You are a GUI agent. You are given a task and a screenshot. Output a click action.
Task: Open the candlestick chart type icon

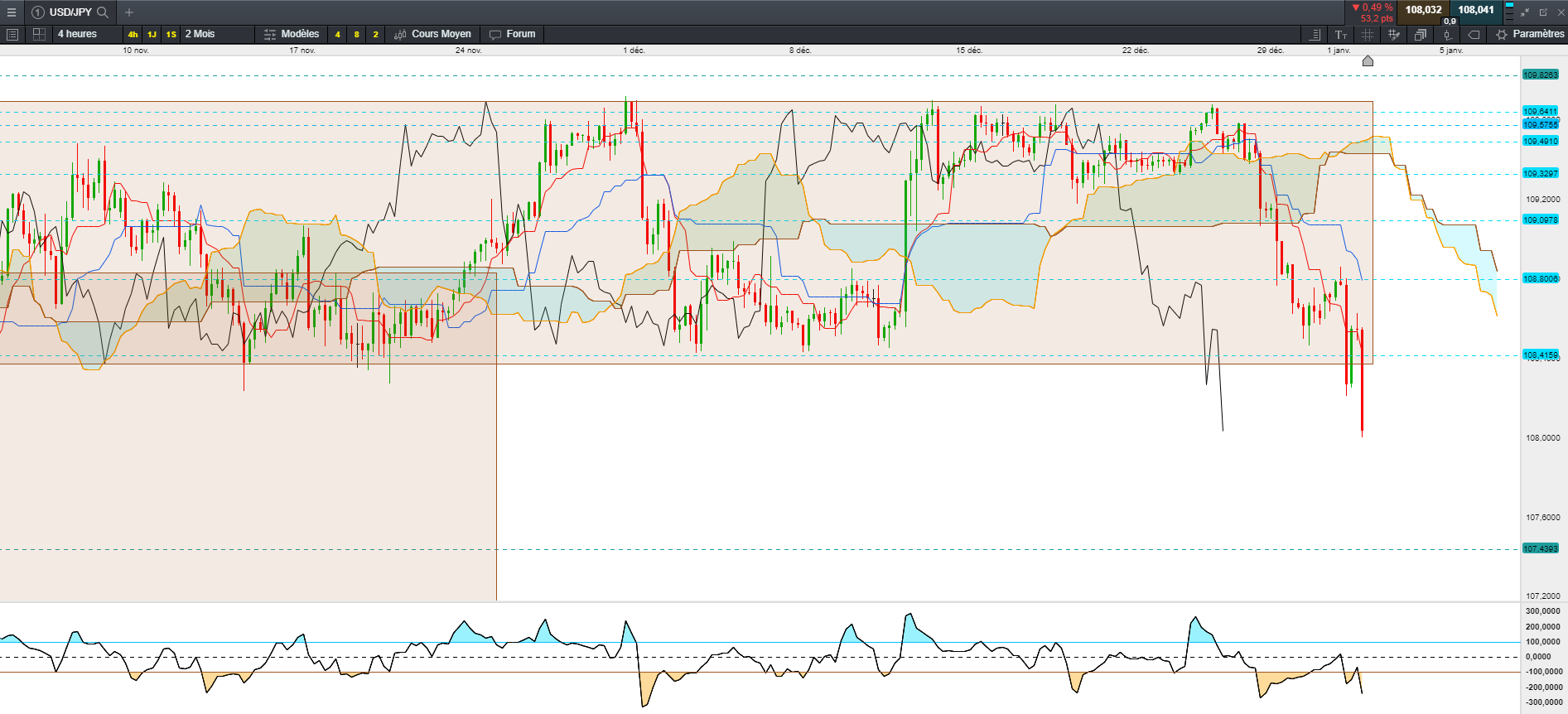click(x=1447, y=34)
